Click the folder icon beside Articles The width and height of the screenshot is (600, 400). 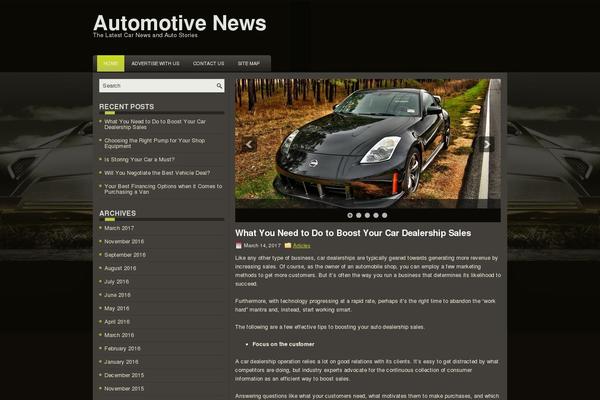[x=288, y=245]
